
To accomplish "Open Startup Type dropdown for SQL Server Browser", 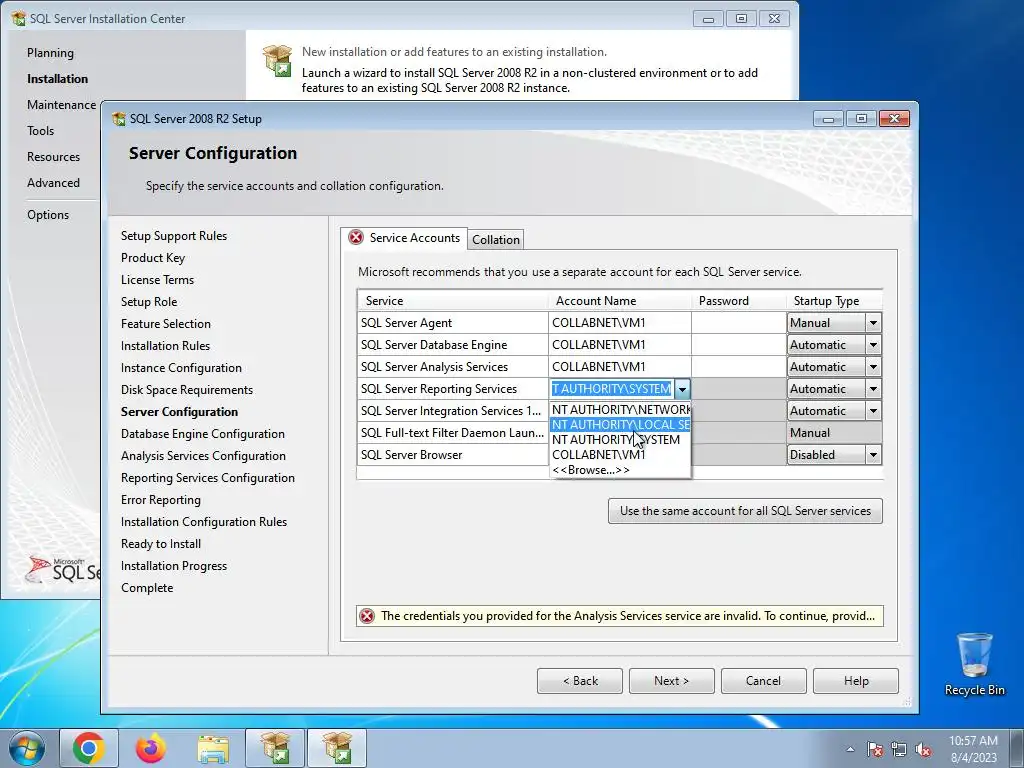I will (x=873, y=455).
